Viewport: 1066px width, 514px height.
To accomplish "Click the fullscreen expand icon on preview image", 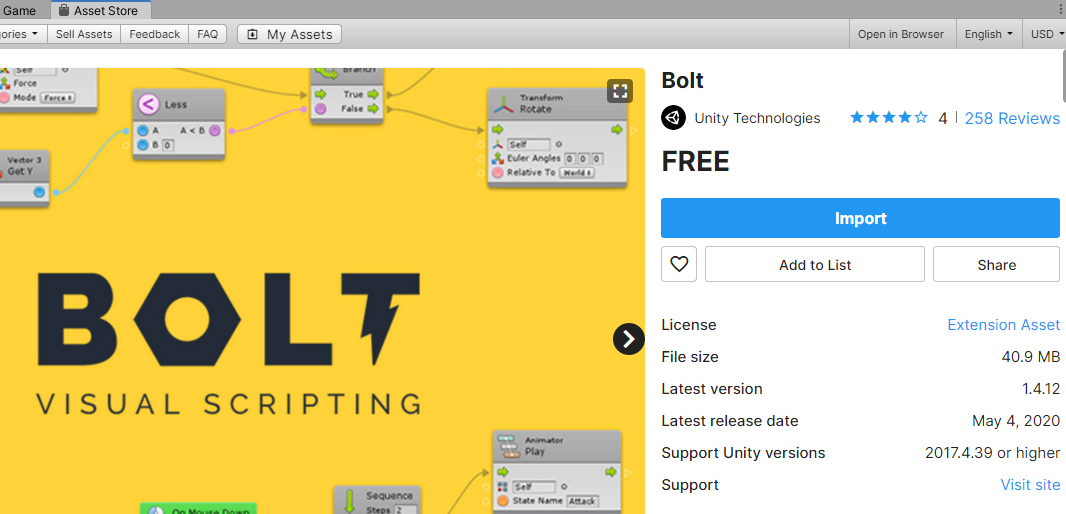I will pos(620,92).
